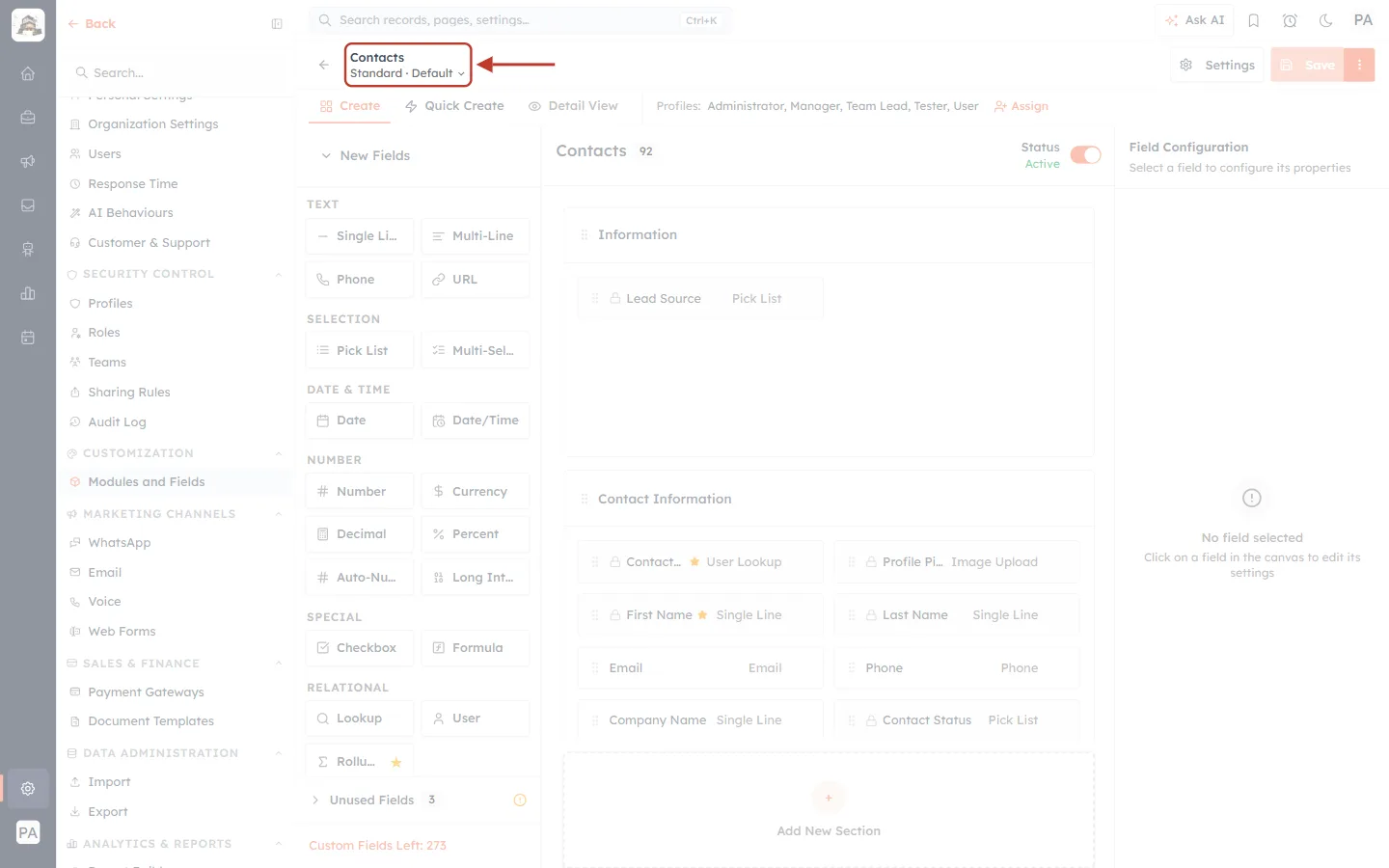Click the bookmark icon in top bar
Image resolution: width=1389 pixels, height=868 pixels.
pos(1254,20)
